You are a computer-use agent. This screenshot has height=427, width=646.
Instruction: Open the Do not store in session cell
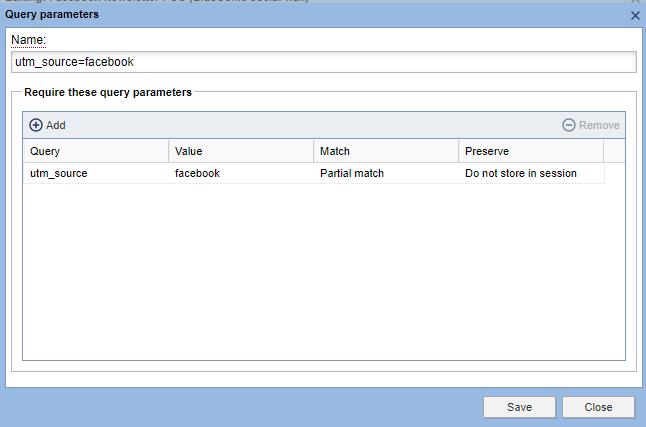tap(530, 173)
